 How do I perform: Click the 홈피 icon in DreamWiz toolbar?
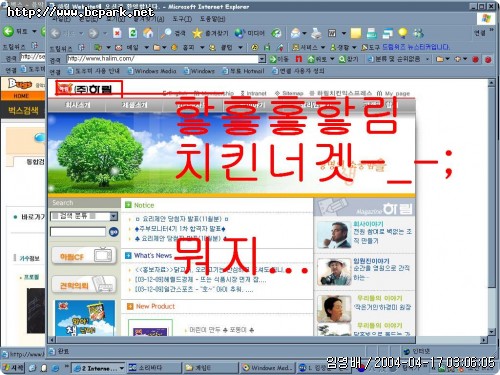pyautogui.click(x=174, y=48)
